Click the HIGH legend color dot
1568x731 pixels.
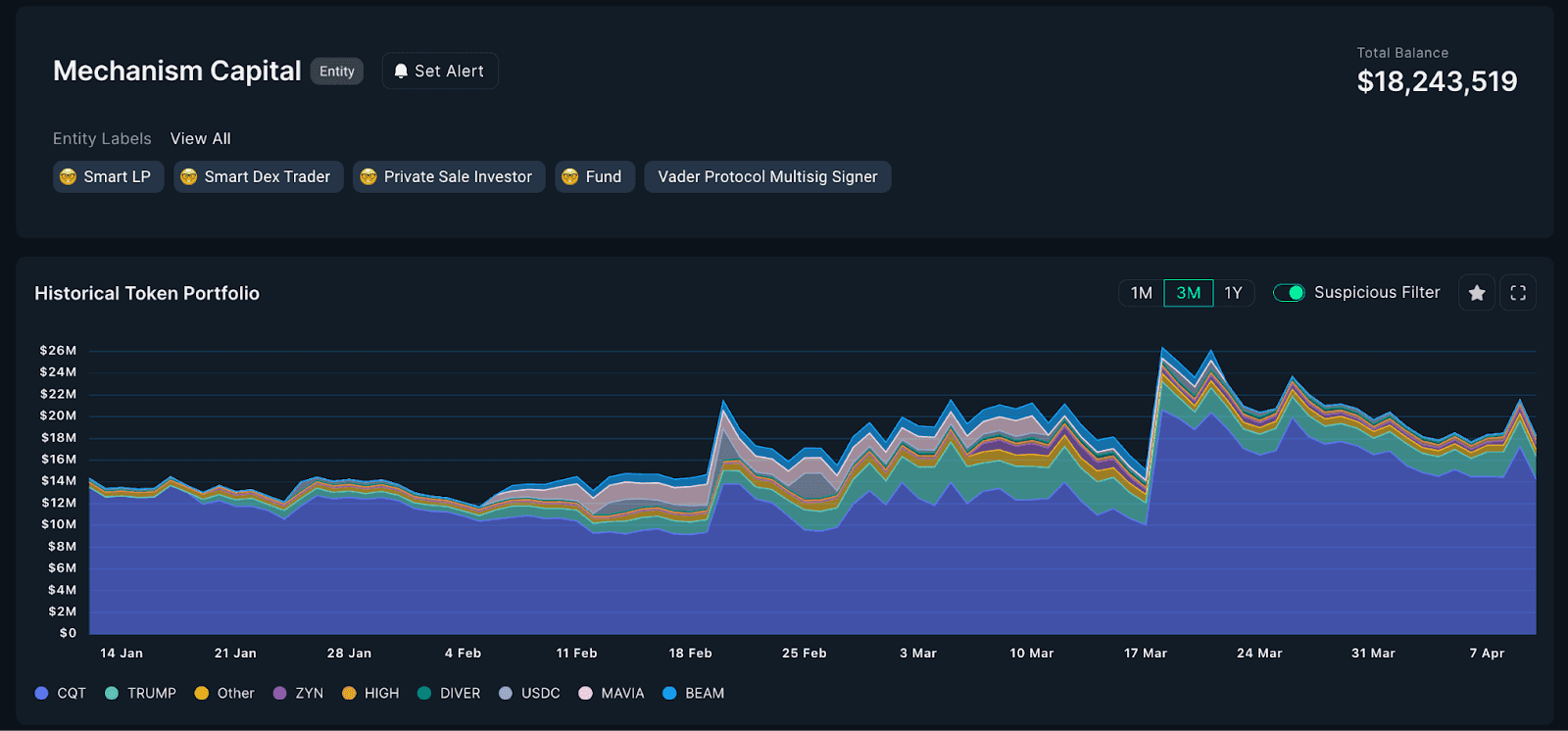[349, 693]
